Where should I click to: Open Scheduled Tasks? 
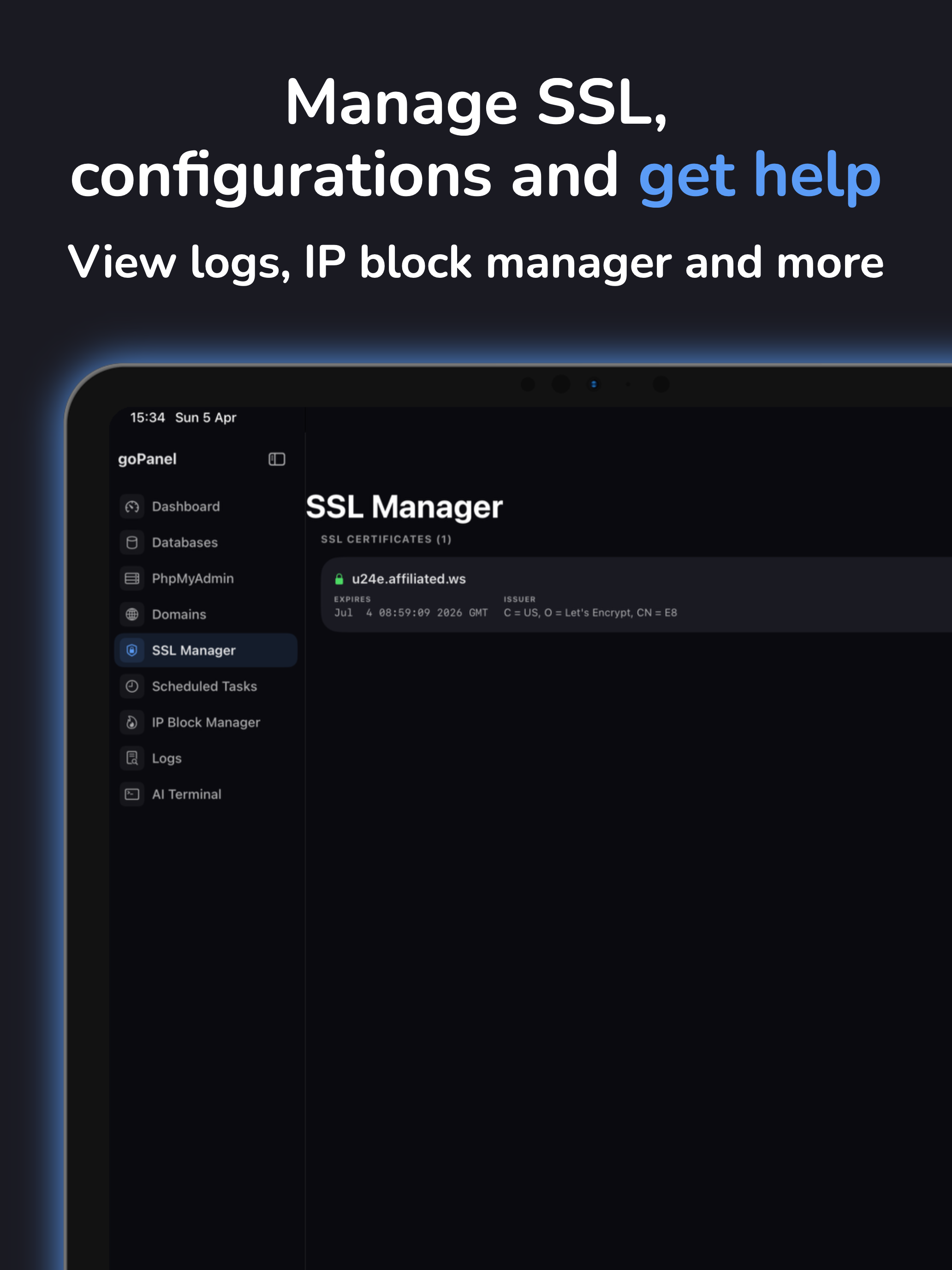tap(206, 686)
